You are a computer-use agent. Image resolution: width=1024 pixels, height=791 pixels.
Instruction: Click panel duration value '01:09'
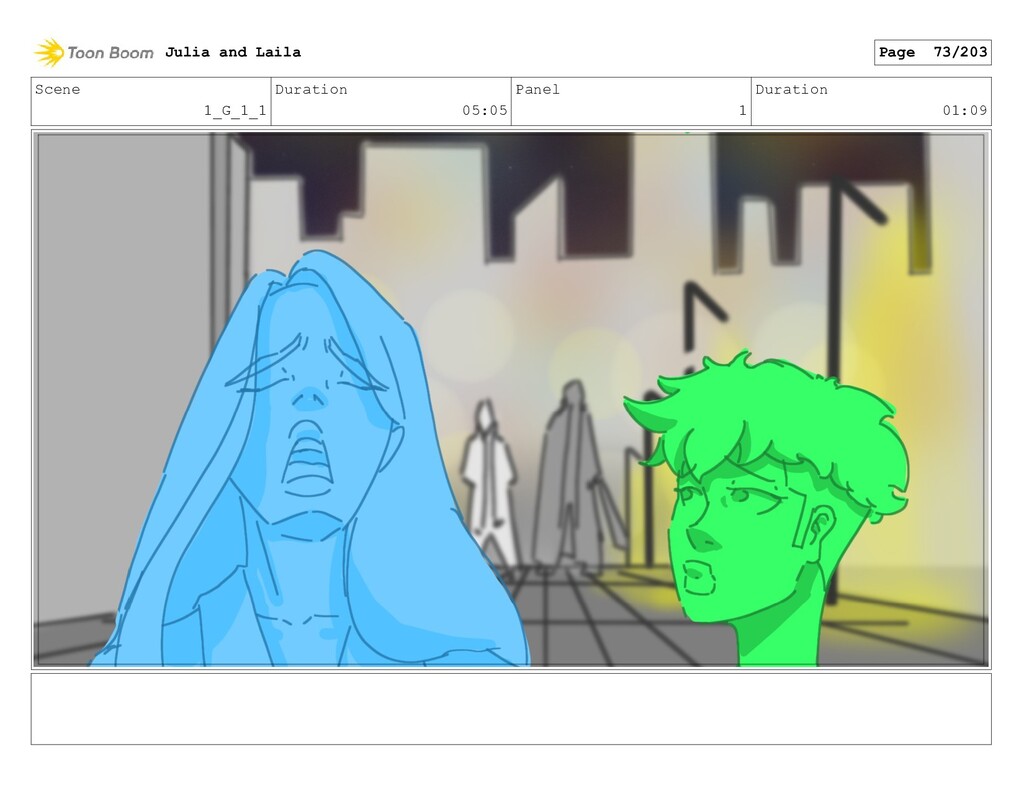[x=965, y=110]
